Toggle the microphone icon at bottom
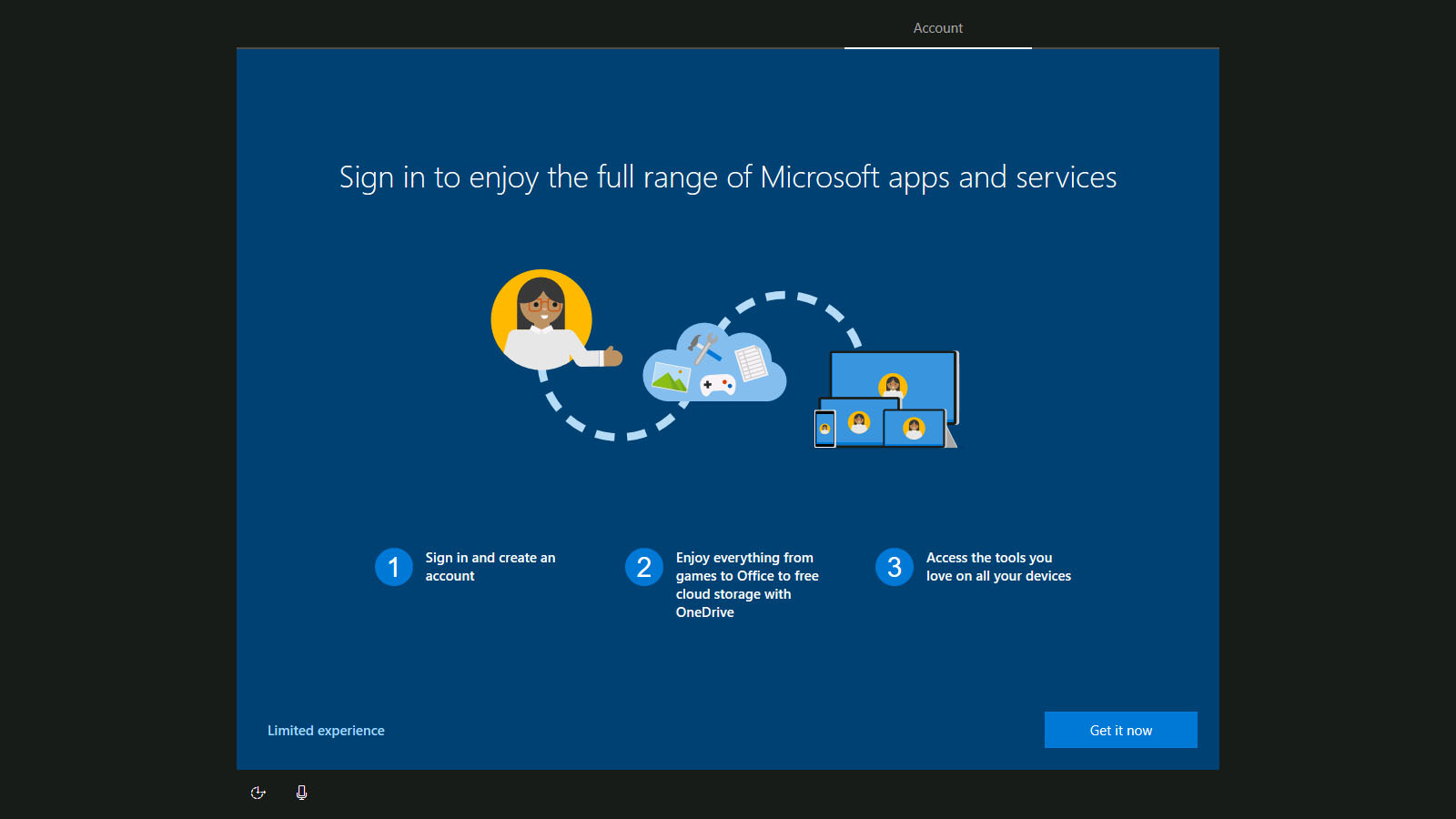 click(301, 793)
